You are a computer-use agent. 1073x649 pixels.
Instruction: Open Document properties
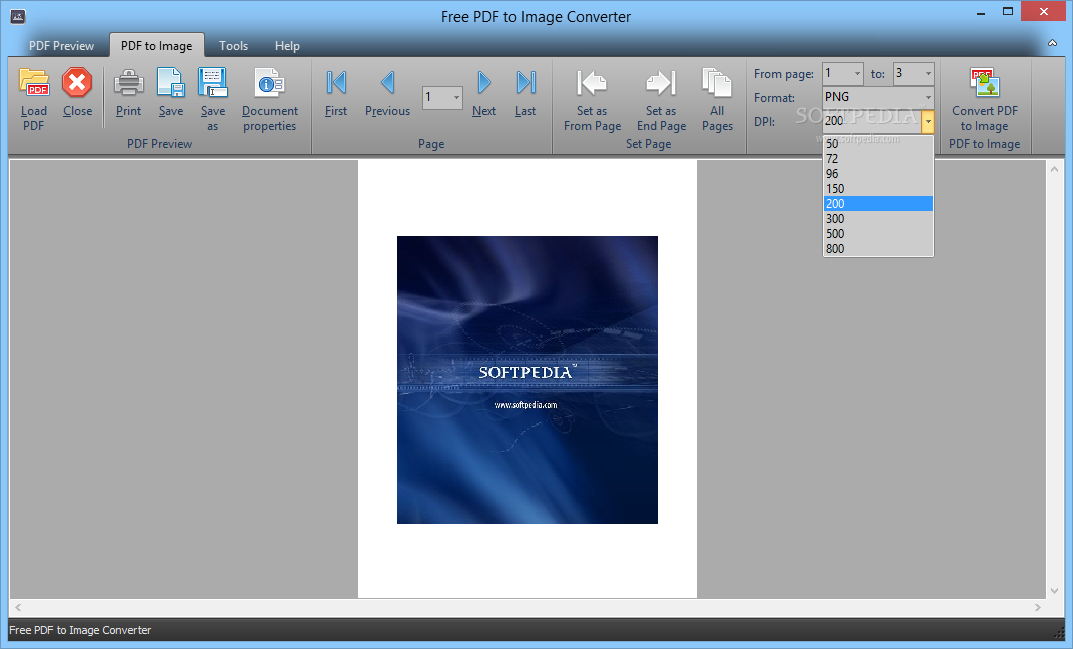click(270, 99)
